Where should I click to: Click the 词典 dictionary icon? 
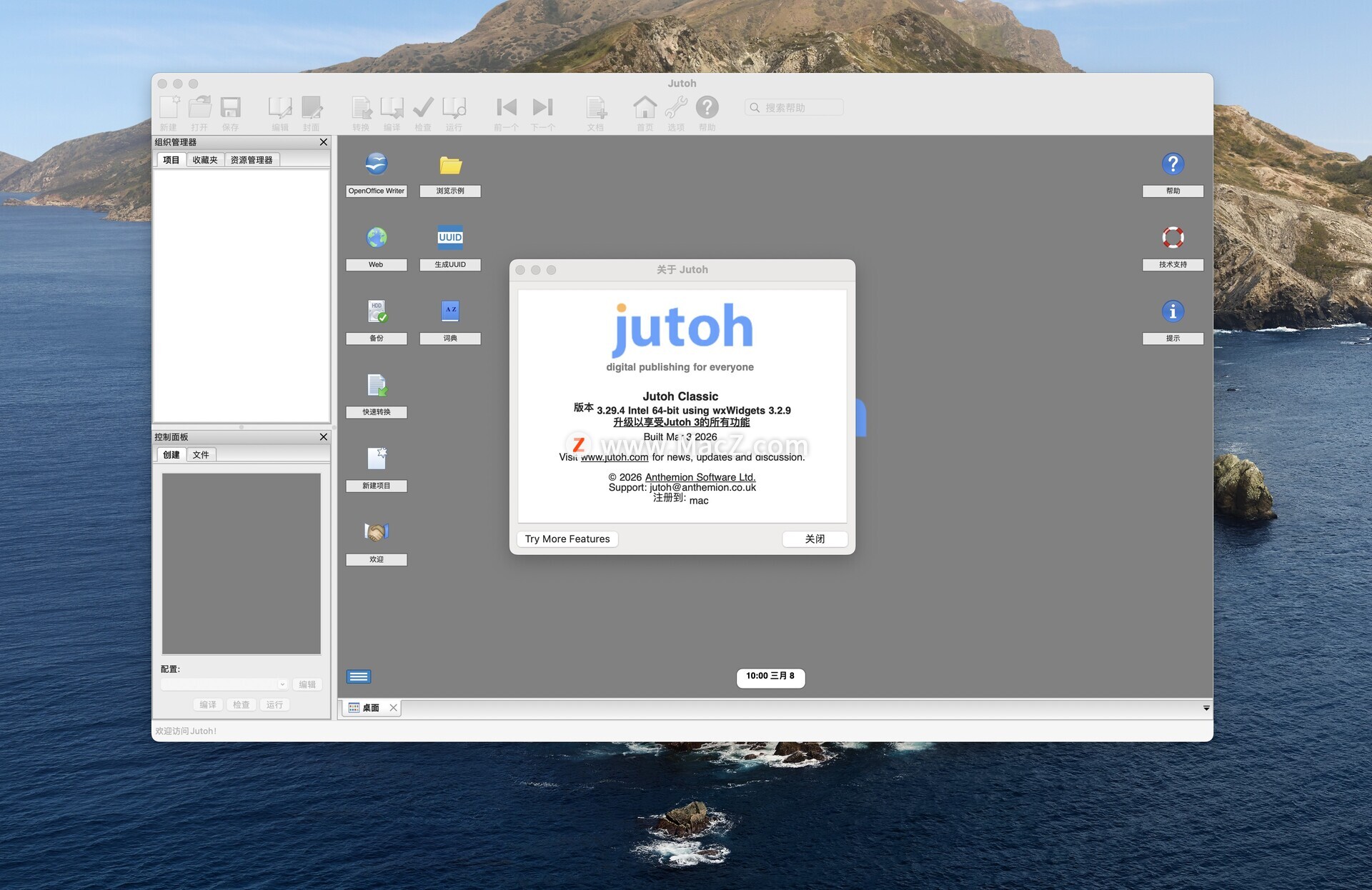[x=450, y=311]
